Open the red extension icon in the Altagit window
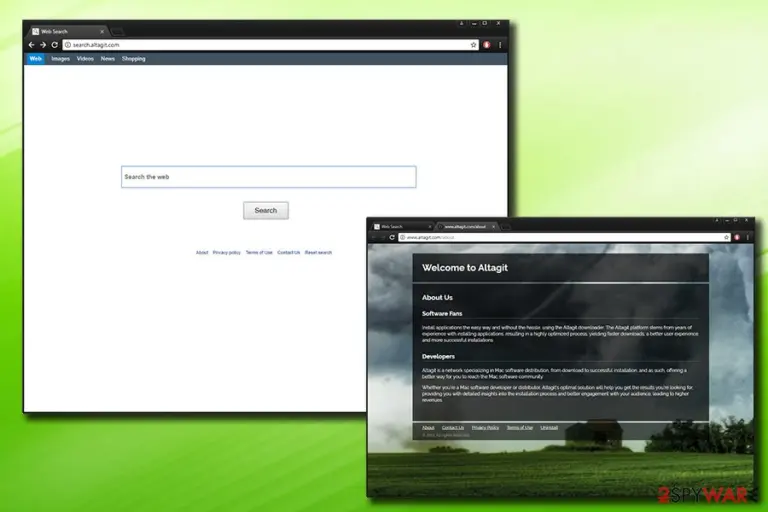Screen dimensions: 768x512 737,237
